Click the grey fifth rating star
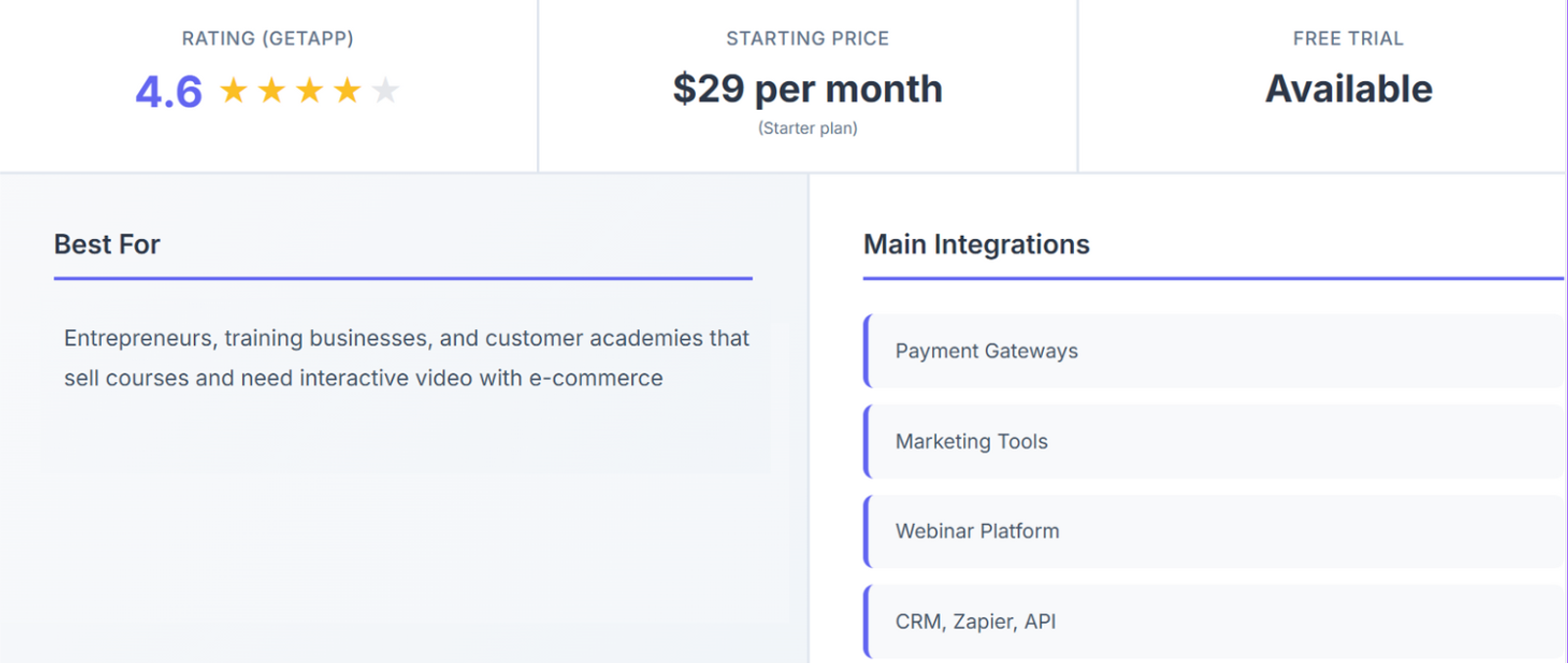The image size is (1568, 663). pos(385,90)
